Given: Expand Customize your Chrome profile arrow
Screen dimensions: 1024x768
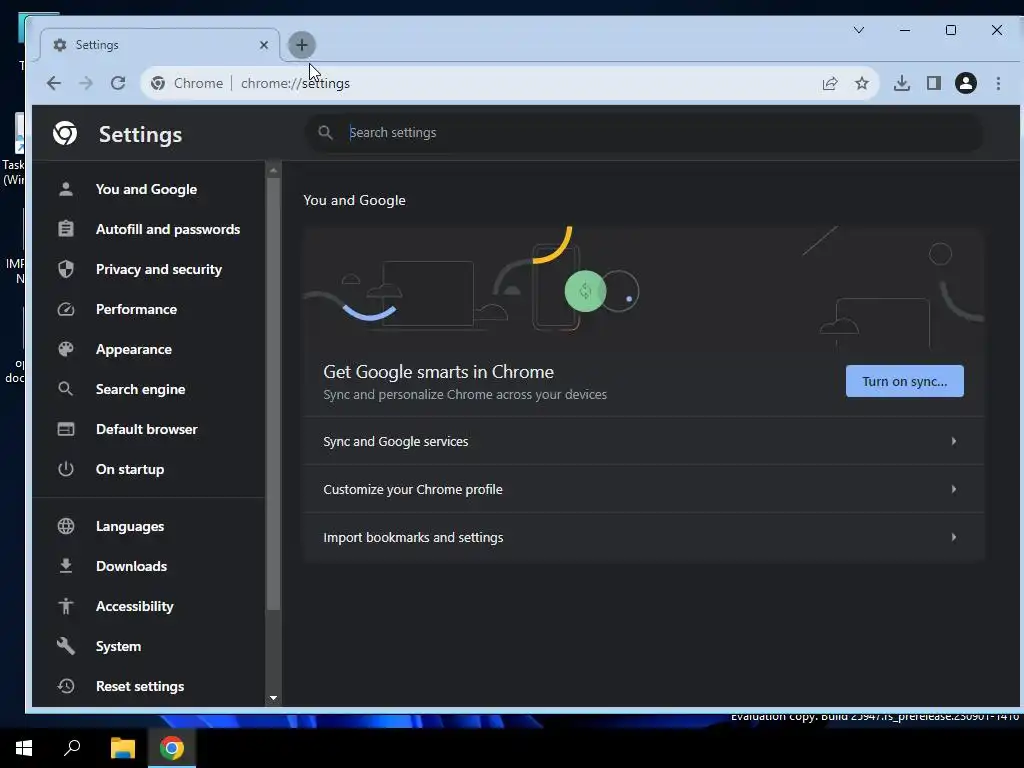Looking at the screenshot, I should [x=953, y=489].
